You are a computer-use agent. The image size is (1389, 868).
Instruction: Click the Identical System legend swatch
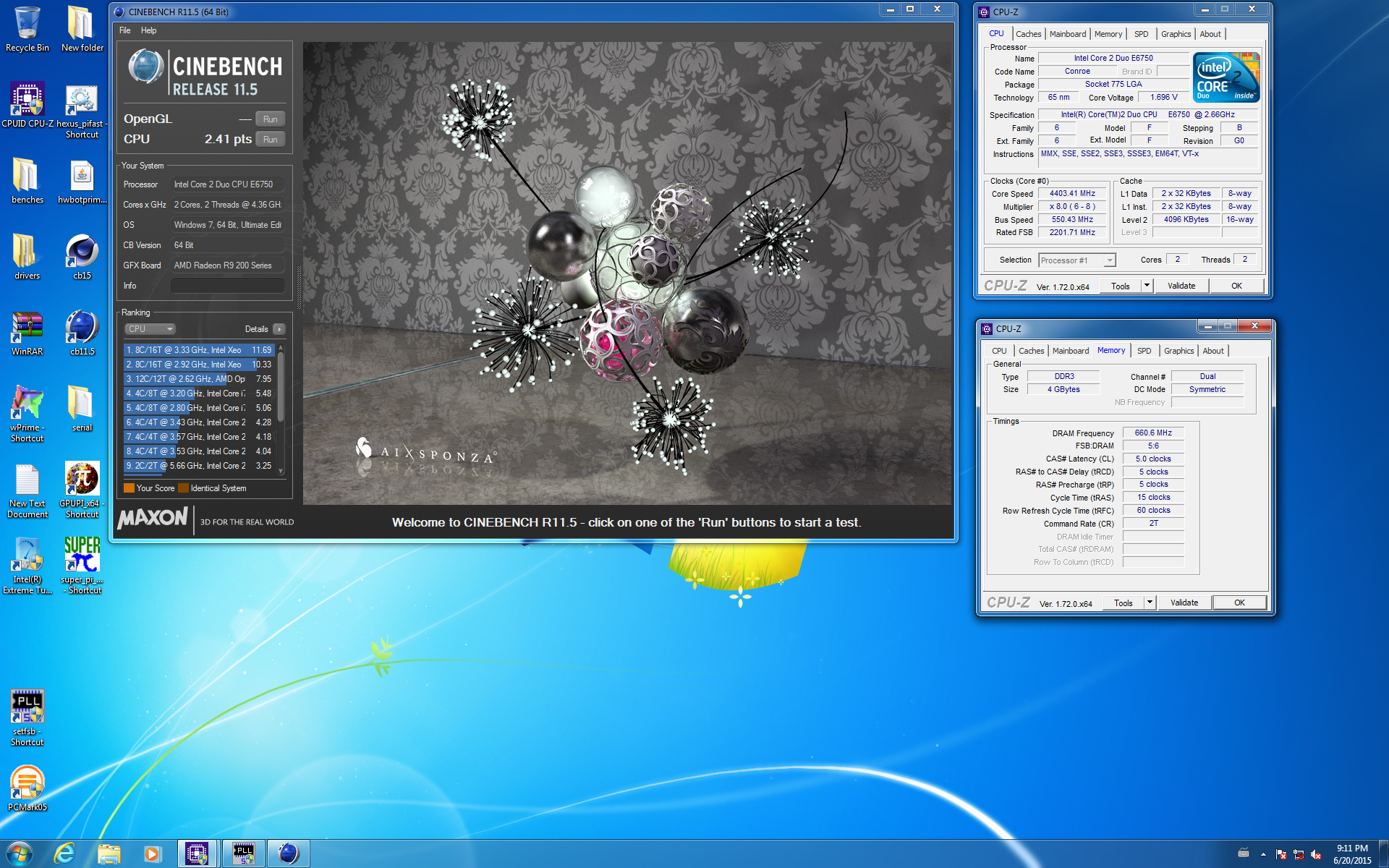click(183, 488)
